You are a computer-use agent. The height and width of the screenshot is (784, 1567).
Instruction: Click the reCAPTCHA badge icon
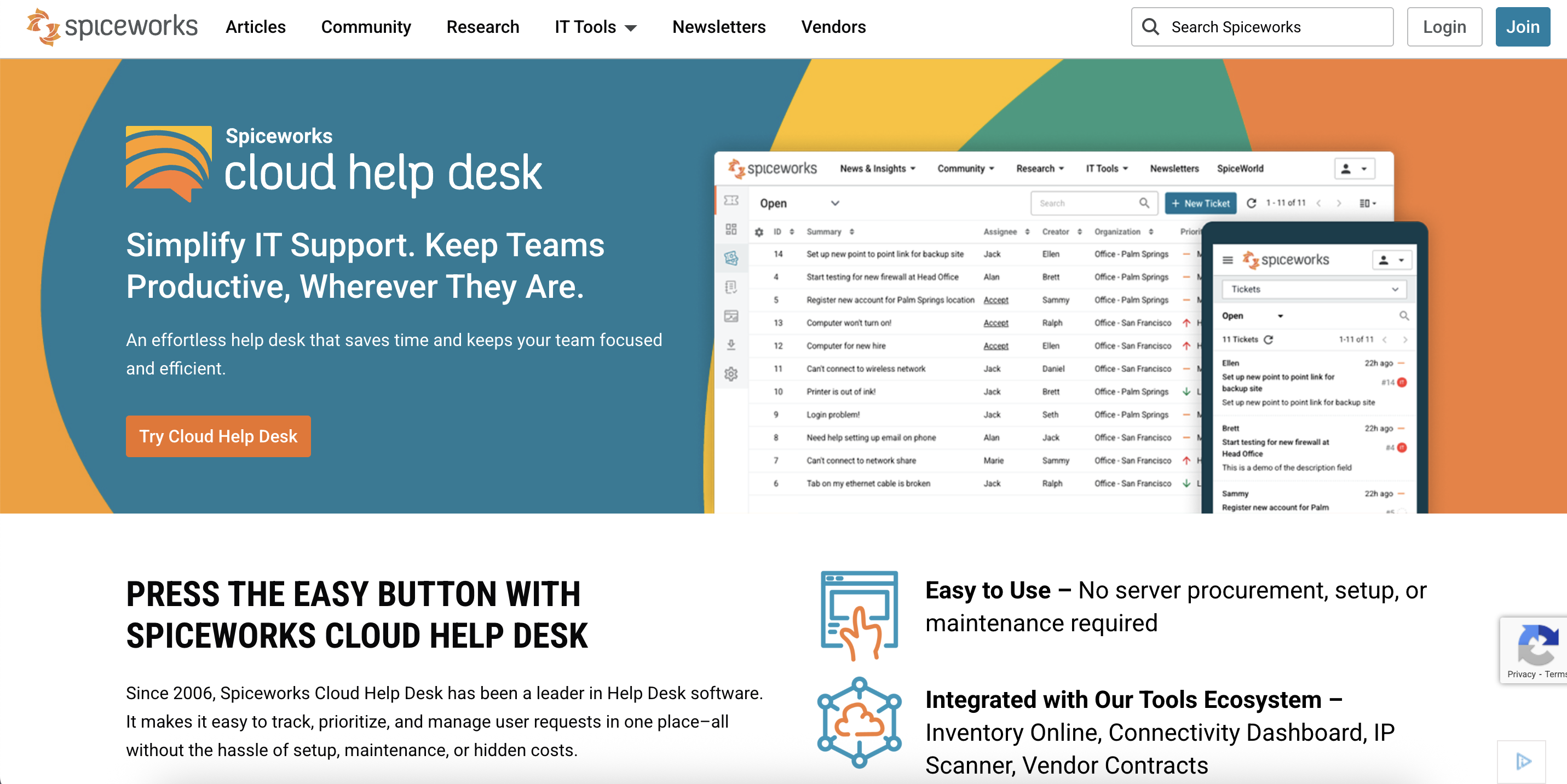tap(1537, 645)
